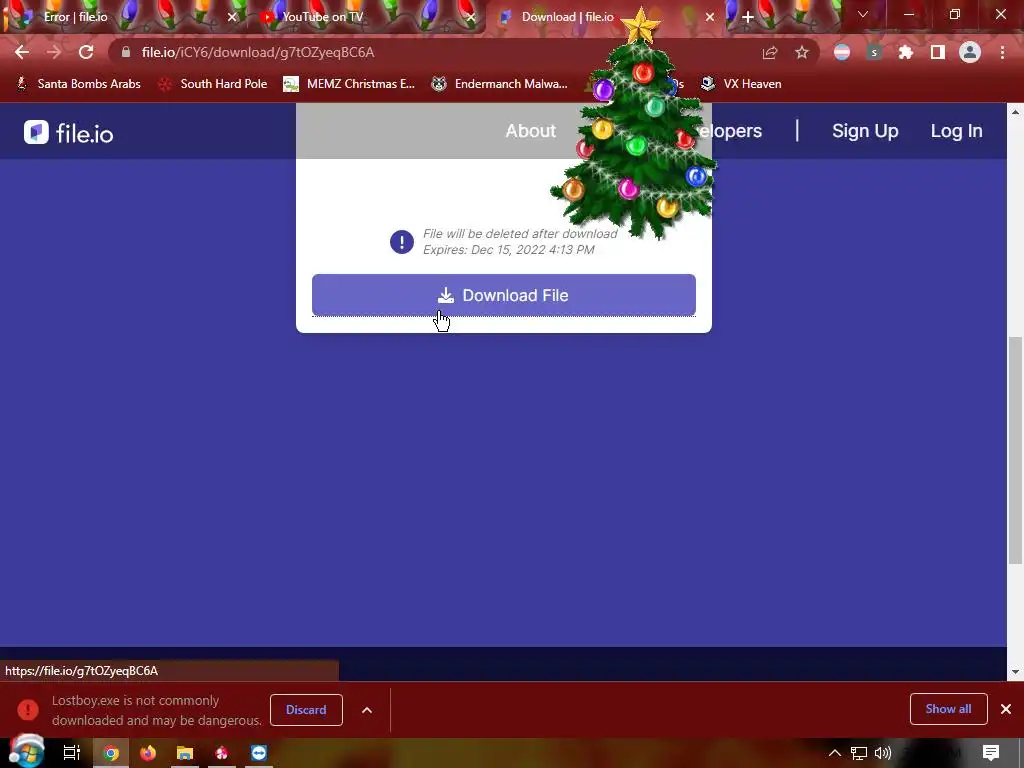Open network icon in system tray
Viewport: 1024px width, 768px height.
coord(859,754)
